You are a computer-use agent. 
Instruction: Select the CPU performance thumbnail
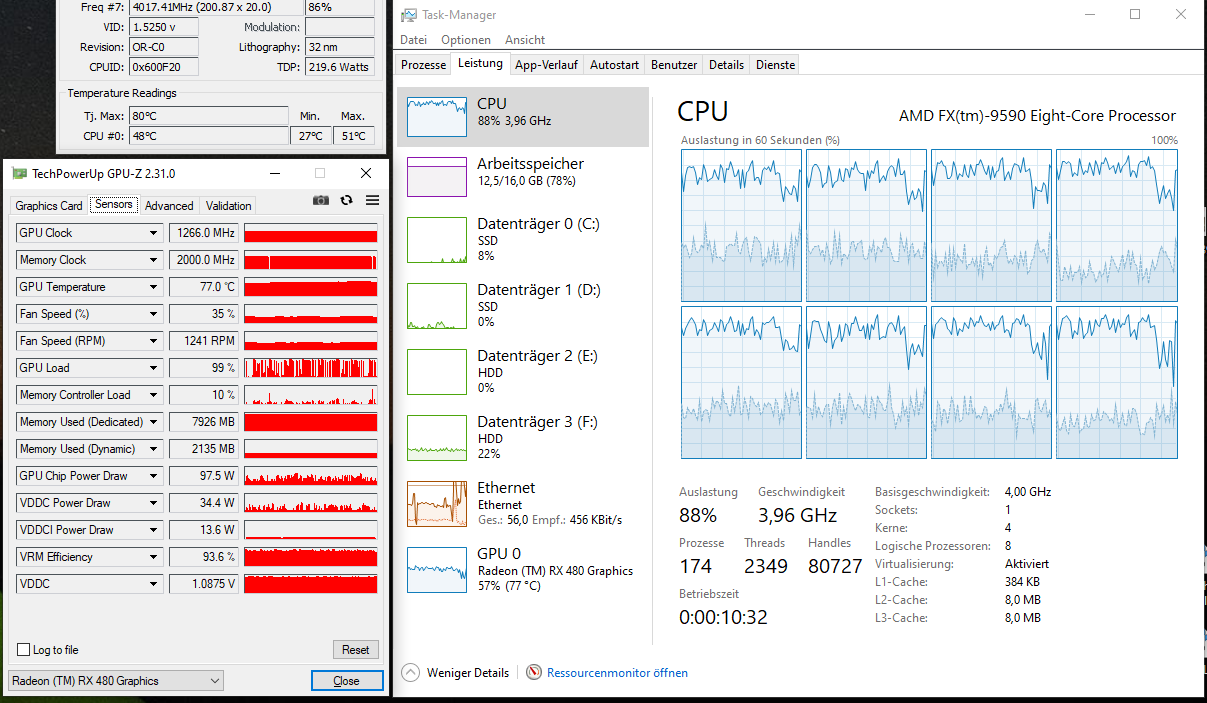click(437, 116)
